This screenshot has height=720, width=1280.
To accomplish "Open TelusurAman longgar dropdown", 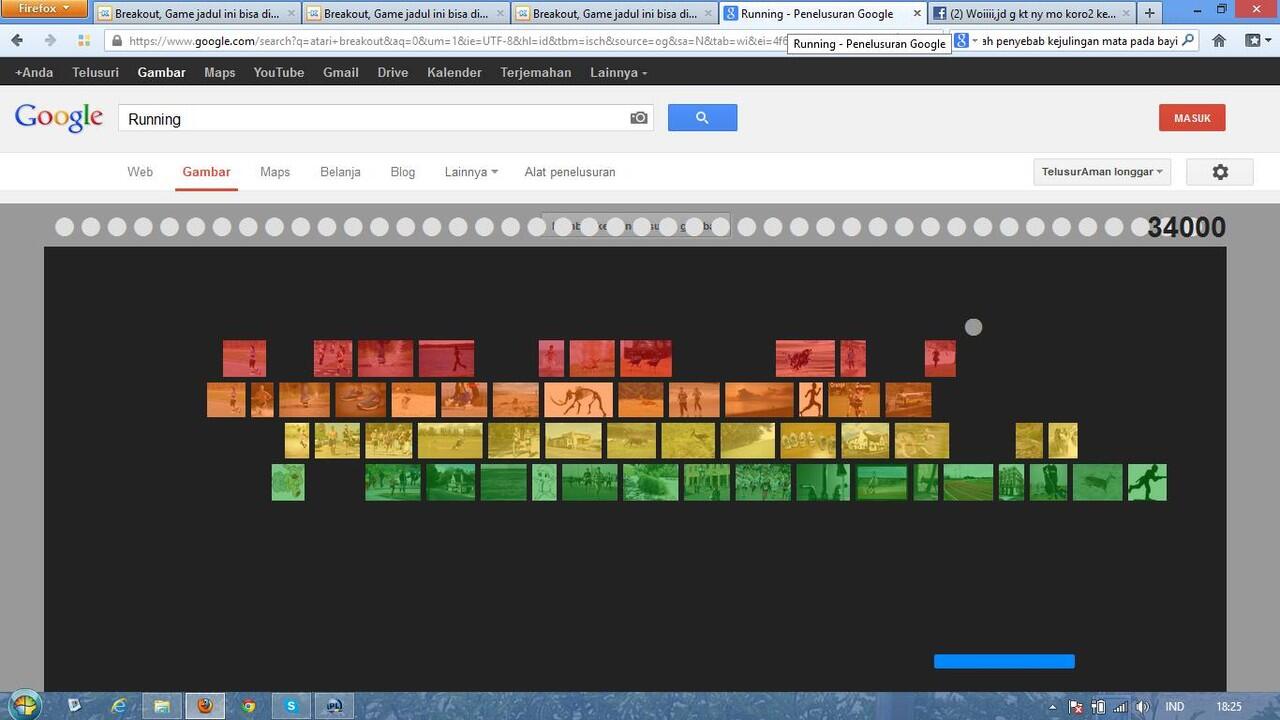I will (1102, 172).
